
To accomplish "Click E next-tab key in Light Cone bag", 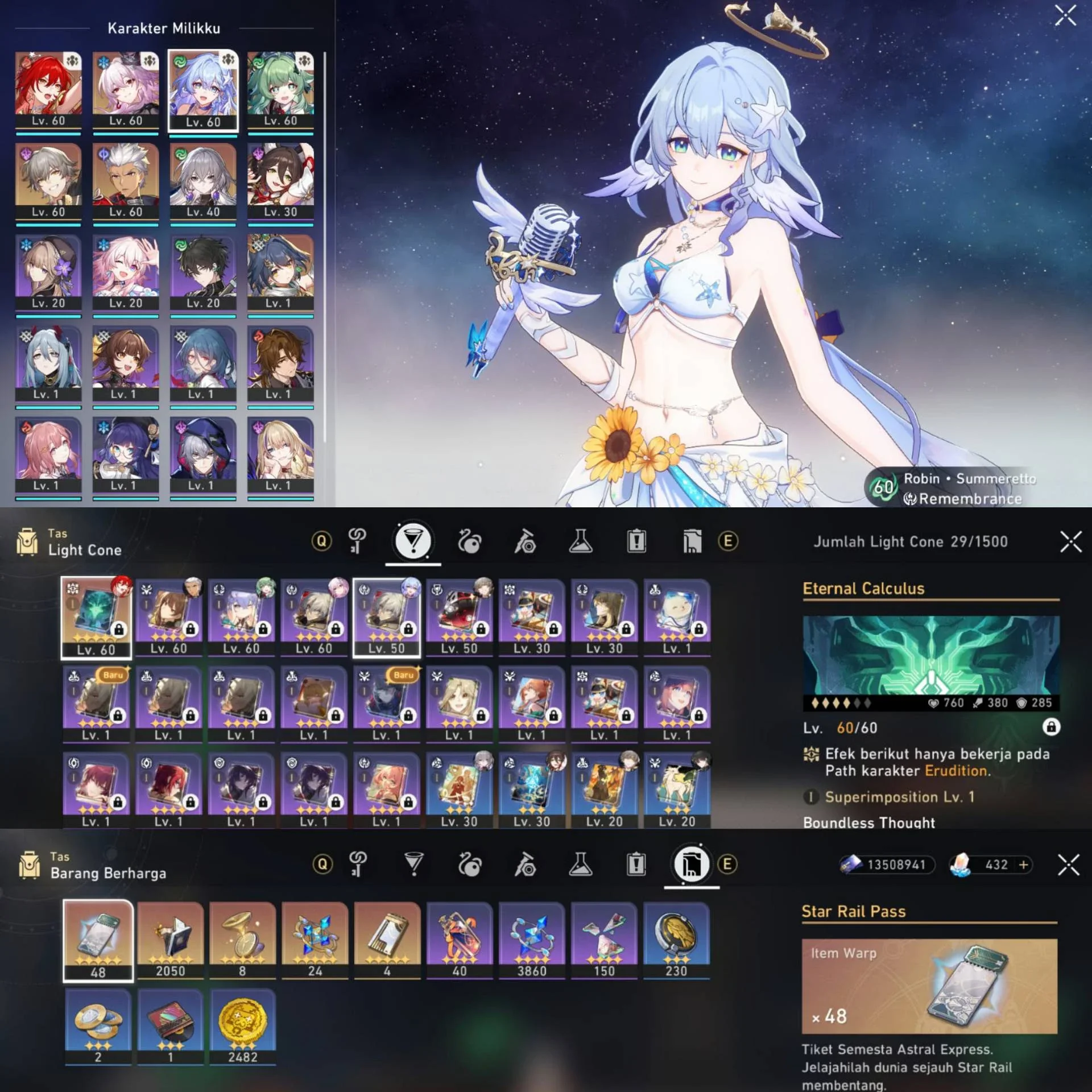I will [728, 541].
